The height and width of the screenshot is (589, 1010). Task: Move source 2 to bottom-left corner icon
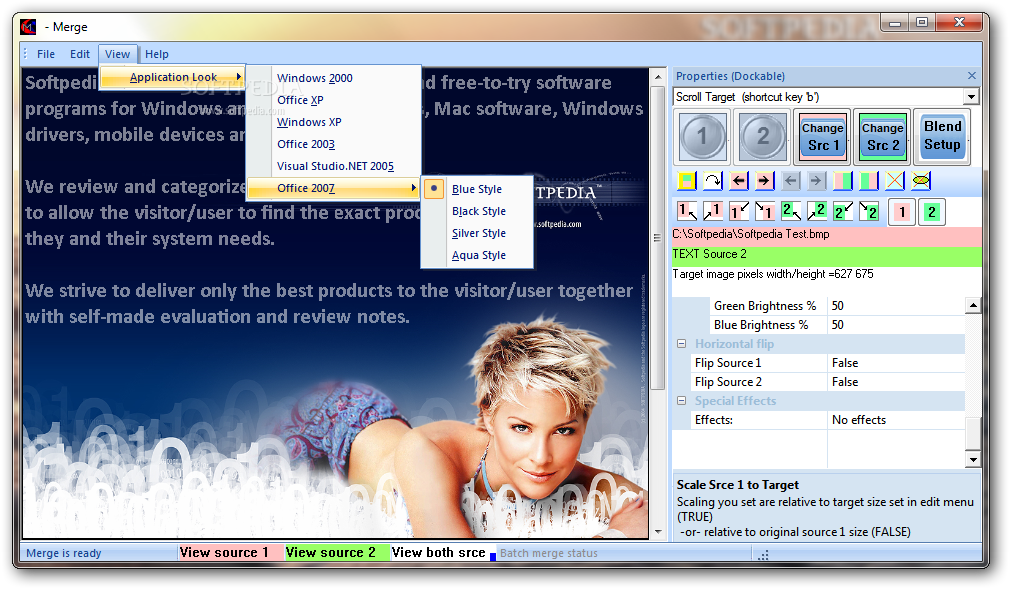[843, 211]
